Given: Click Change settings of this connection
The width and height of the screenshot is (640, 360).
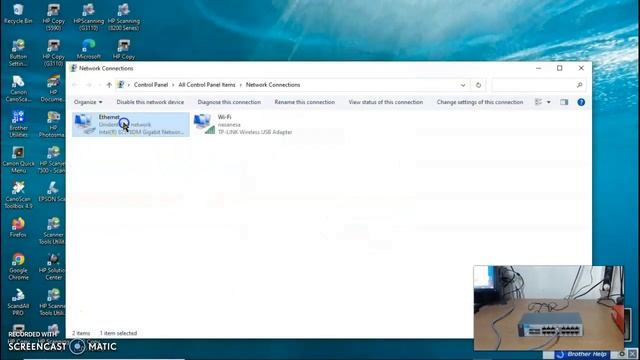Looking at the screenshot, I should pyautogui.click(x=480, y=102).
